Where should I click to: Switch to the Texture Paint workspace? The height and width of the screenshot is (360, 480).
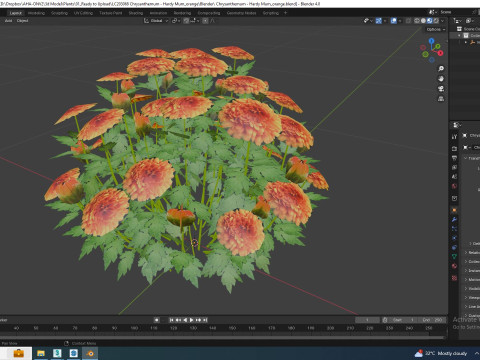click(111, 13)
